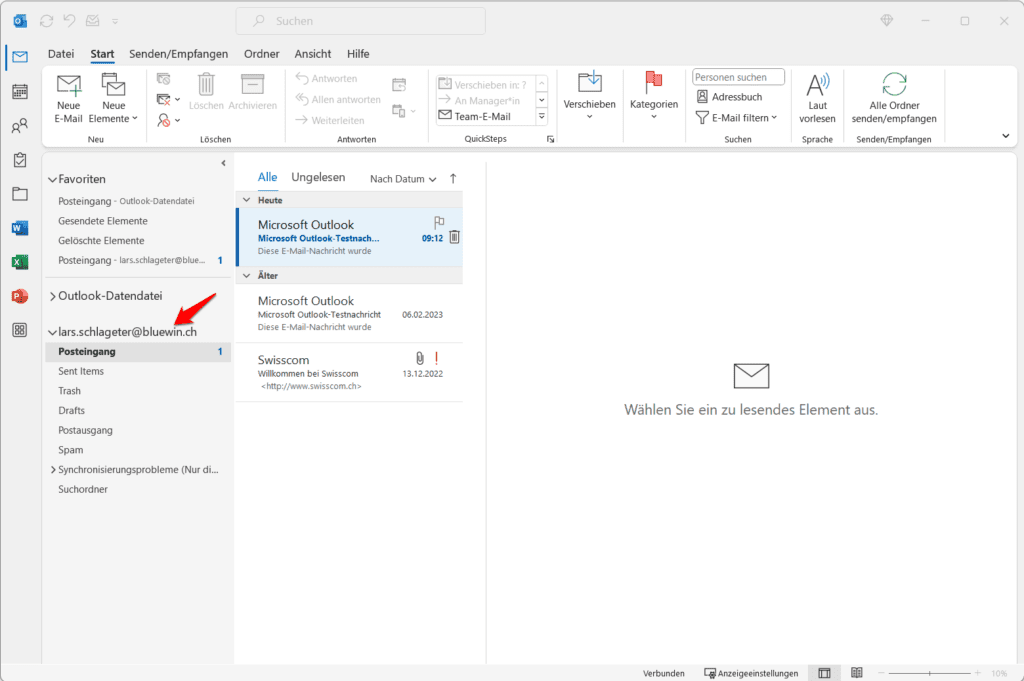Click the diamond premium icon in the title bar
This screenshot has width=1024, height=681.
pos(887,20)
